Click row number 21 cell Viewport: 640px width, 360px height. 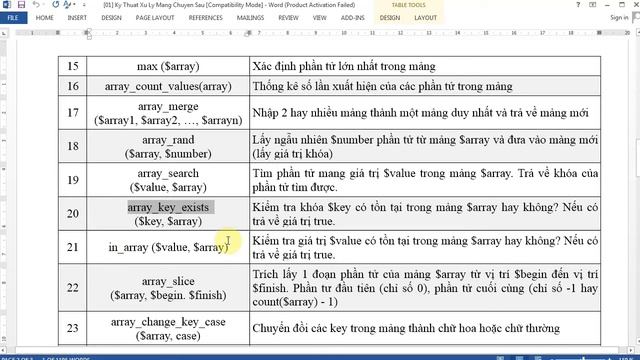[73, 247]
